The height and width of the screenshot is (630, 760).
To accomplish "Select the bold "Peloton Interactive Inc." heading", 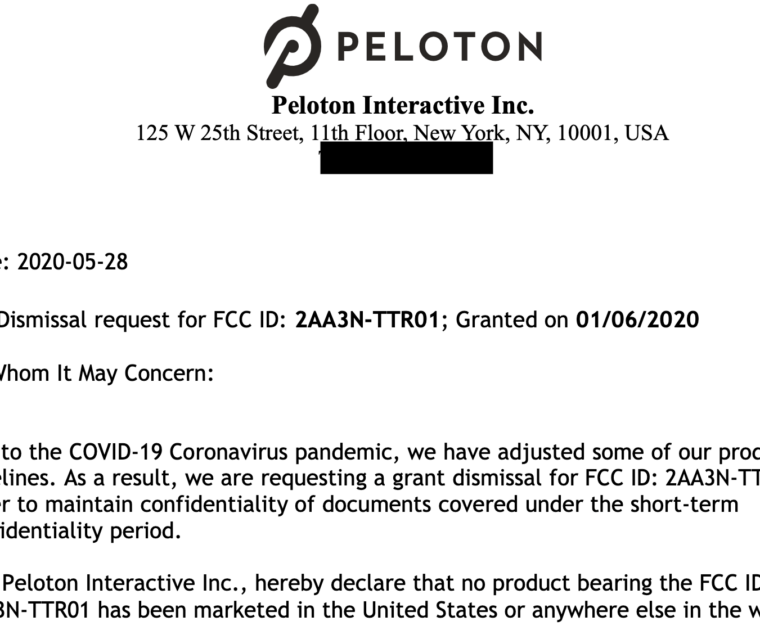I will (x=402, y=105).
